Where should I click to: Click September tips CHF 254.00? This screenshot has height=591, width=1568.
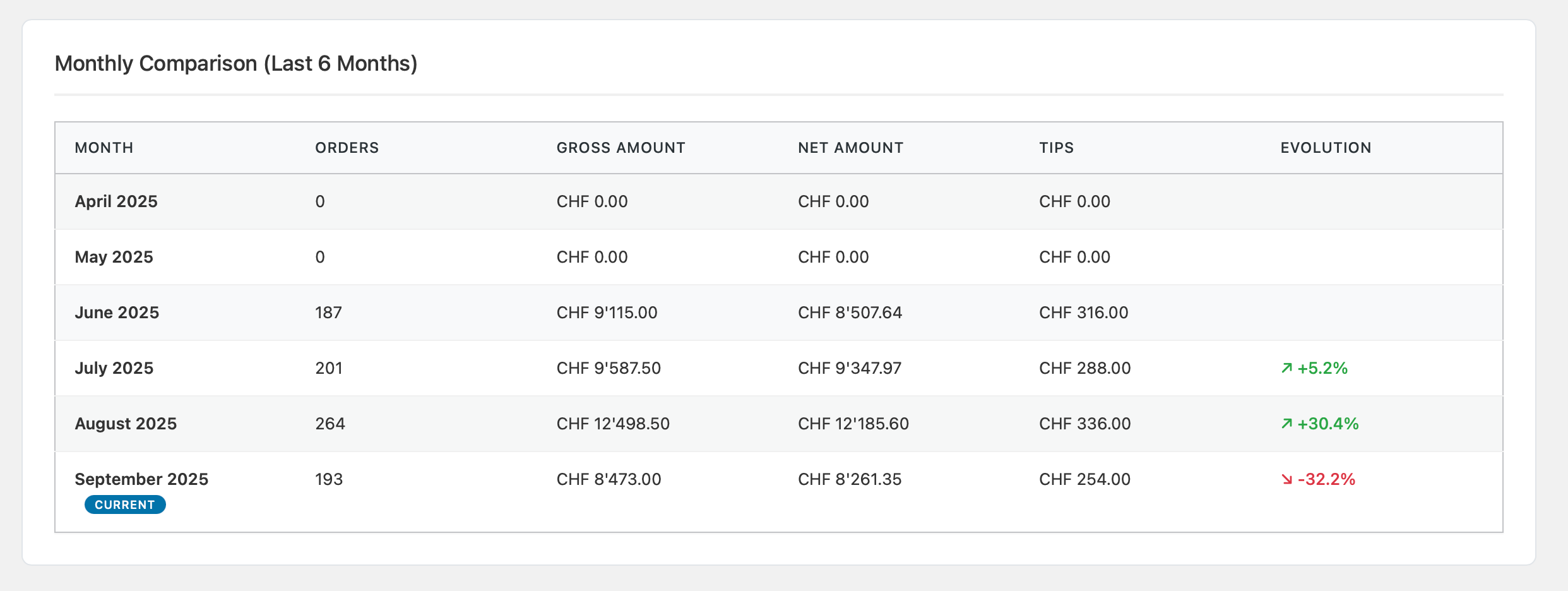coord(1084,479)
